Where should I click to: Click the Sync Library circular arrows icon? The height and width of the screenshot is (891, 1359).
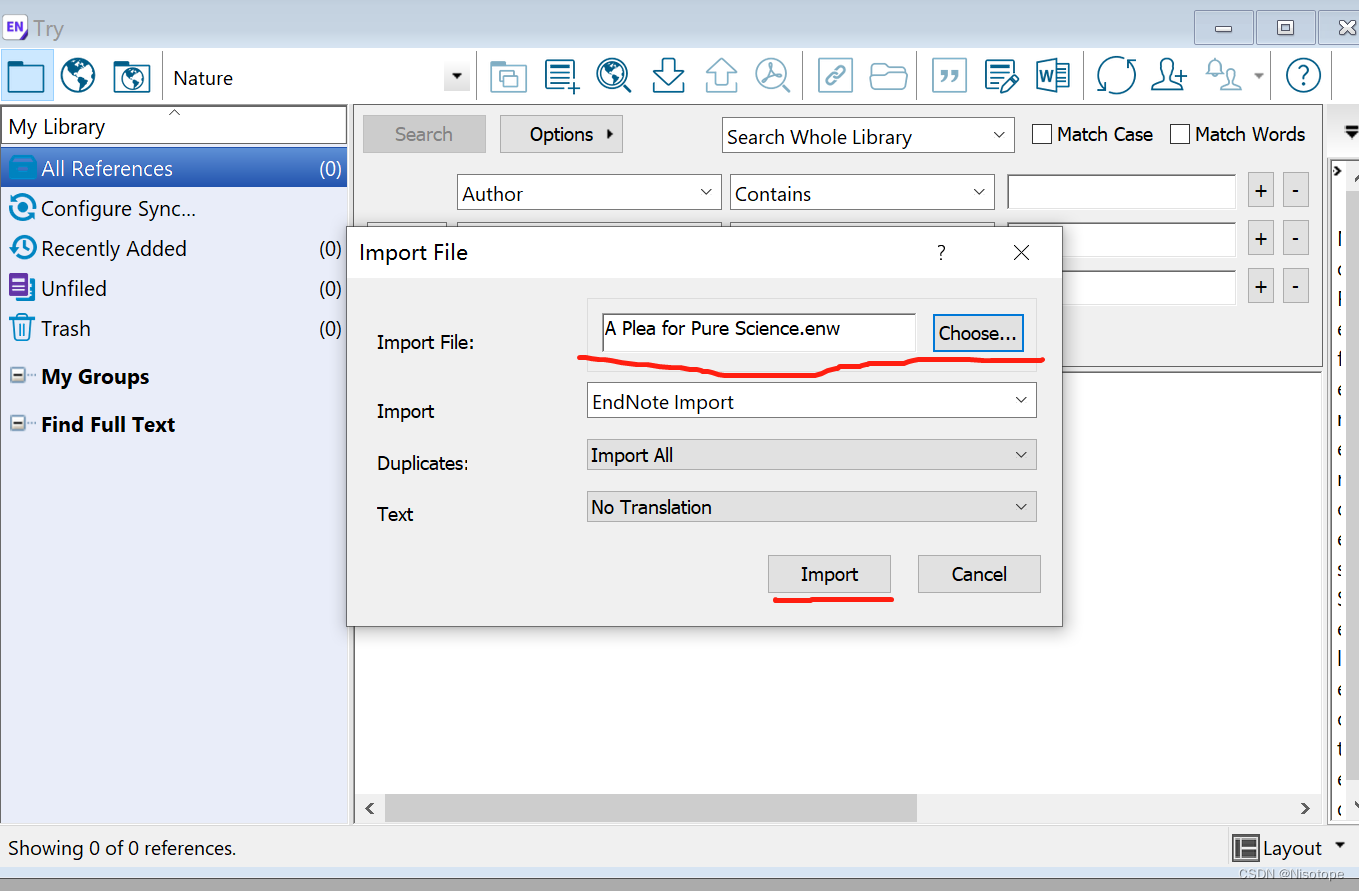[x=1116, y=76]
